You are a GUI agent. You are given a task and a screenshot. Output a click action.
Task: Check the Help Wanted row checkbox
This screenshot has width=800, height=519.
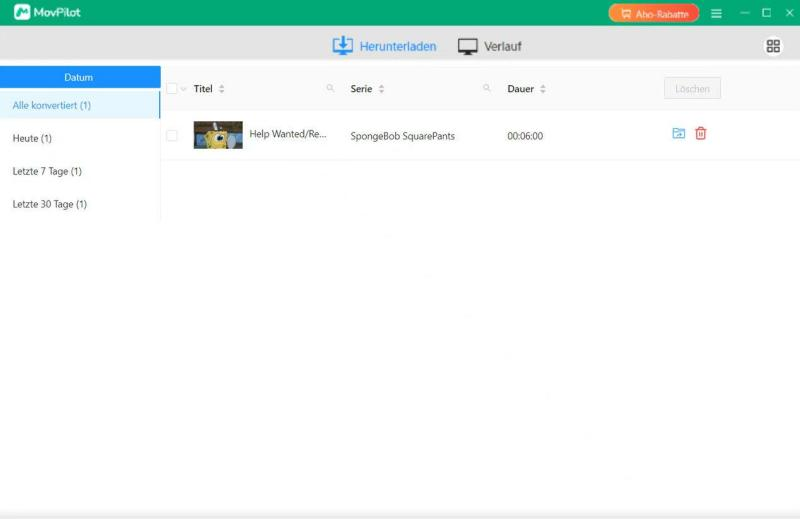172,135
